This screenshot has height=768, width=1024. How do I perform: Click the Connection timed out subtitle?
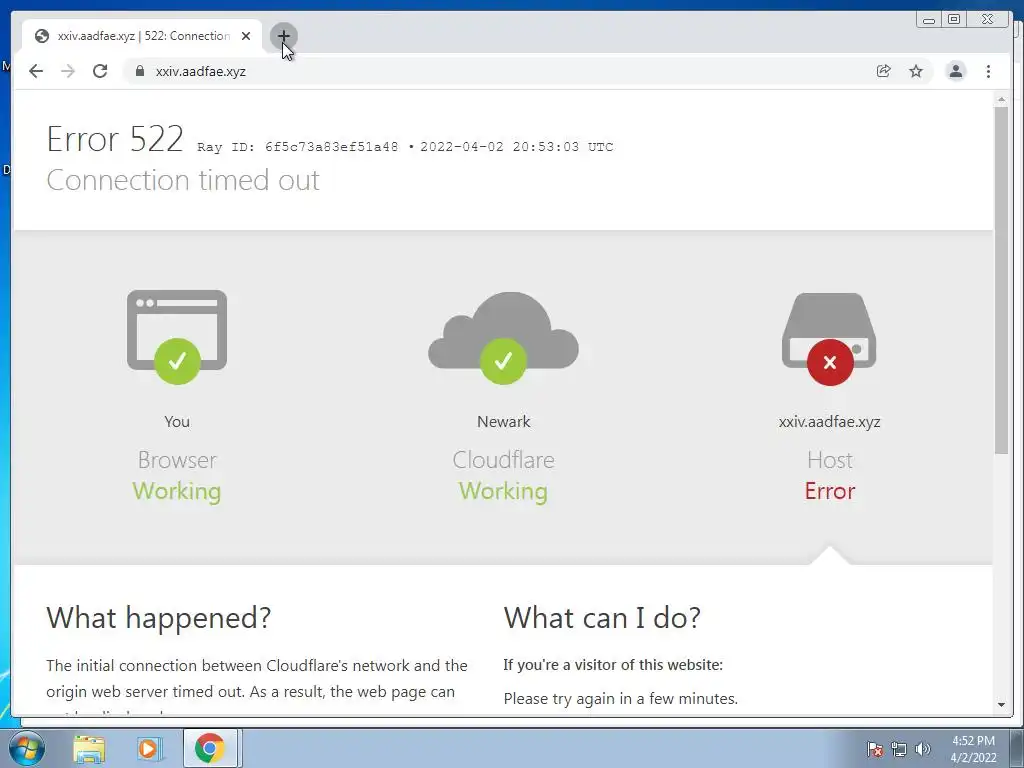tap(183, 180)
